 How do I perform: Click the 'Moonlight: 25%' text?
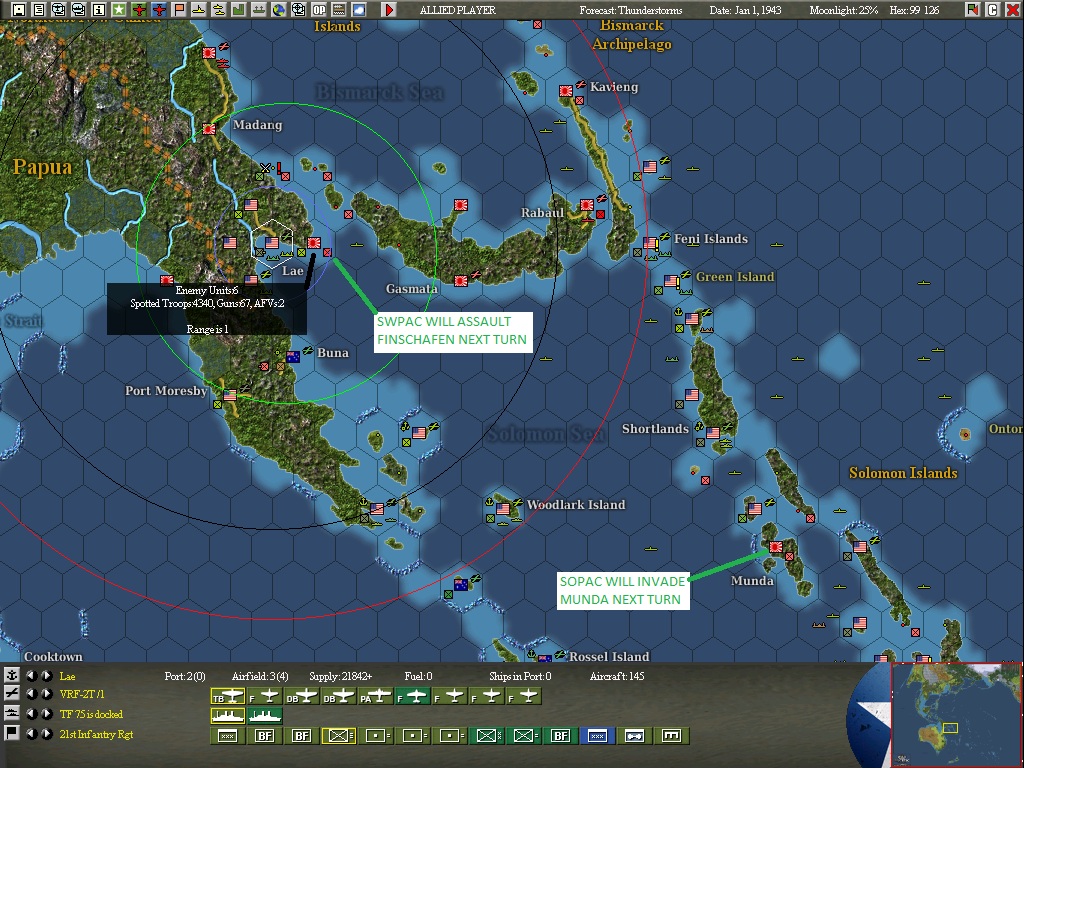[843, 10]
